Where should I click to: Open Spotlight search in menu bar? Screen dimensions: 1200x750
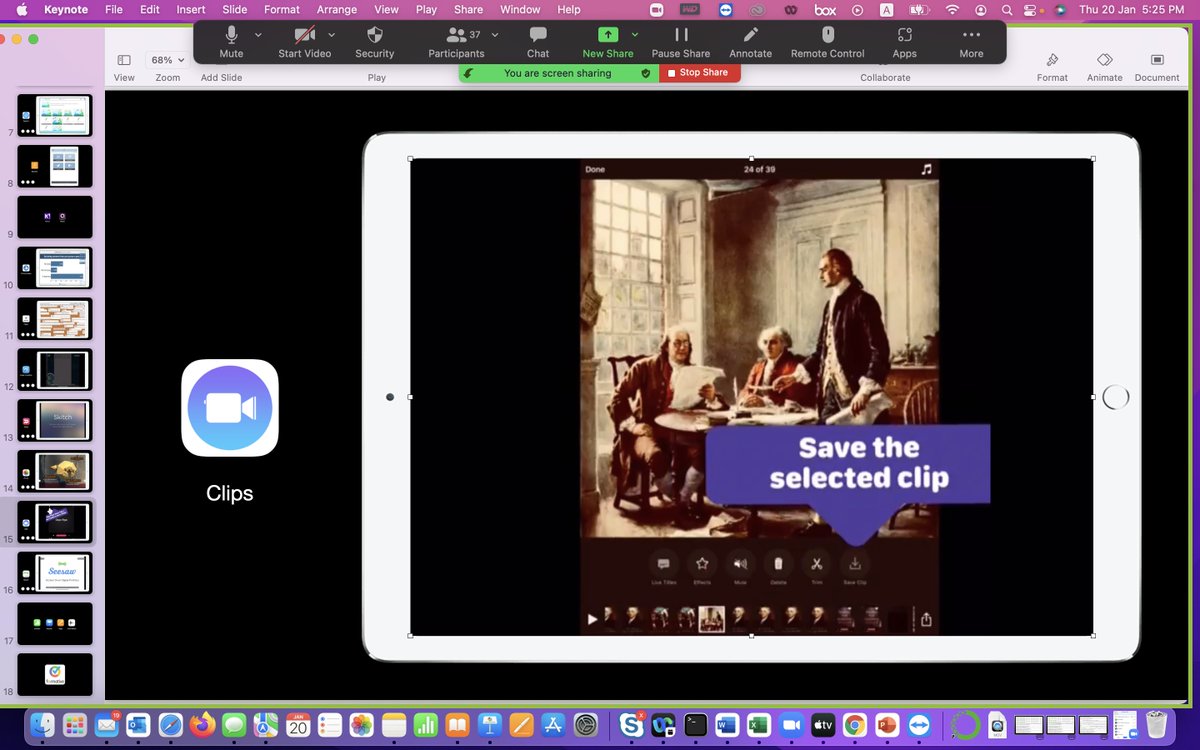(x=1006, y=9)
